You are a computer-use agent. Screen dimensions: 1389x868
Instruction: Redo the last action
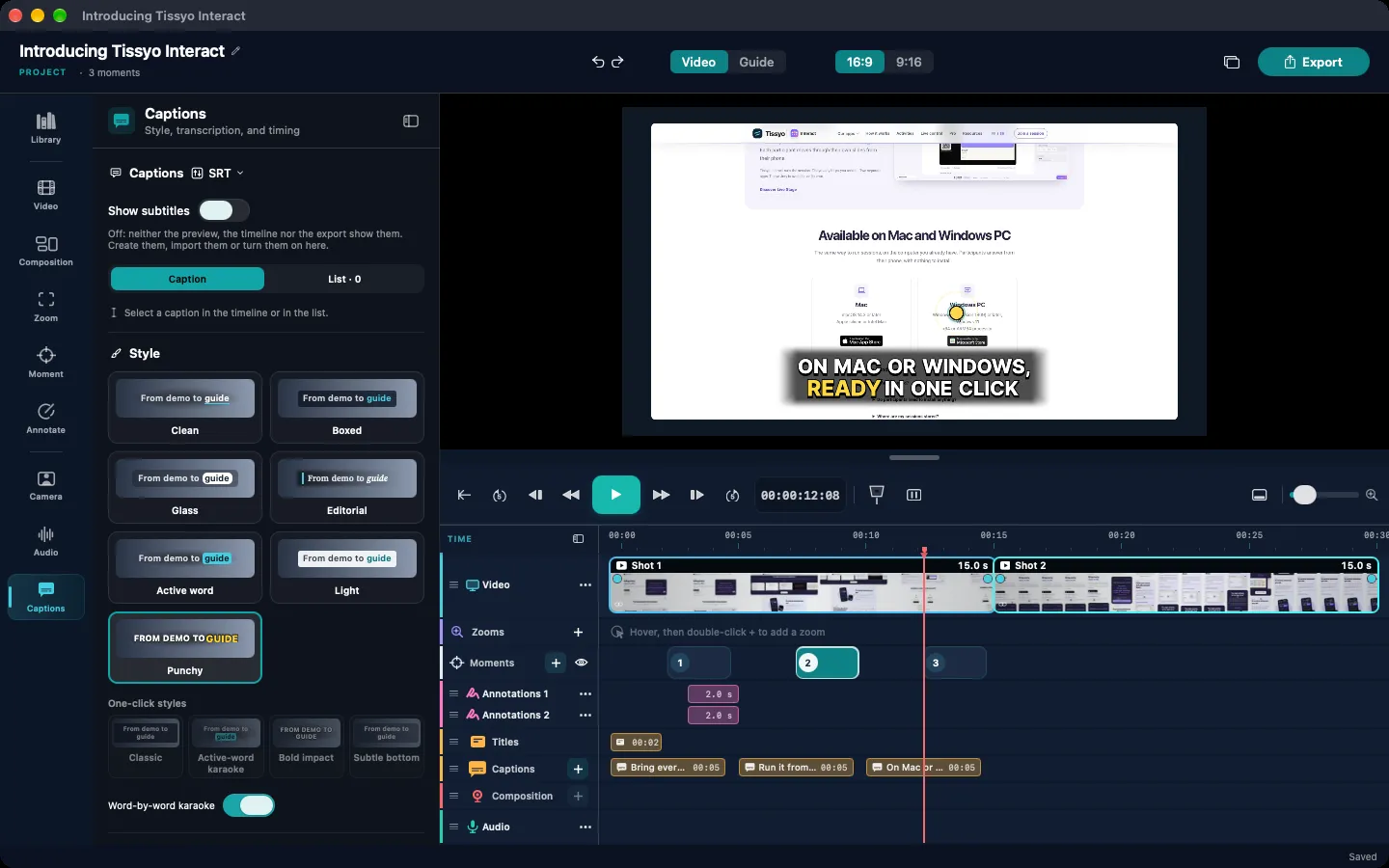(618, 62)
